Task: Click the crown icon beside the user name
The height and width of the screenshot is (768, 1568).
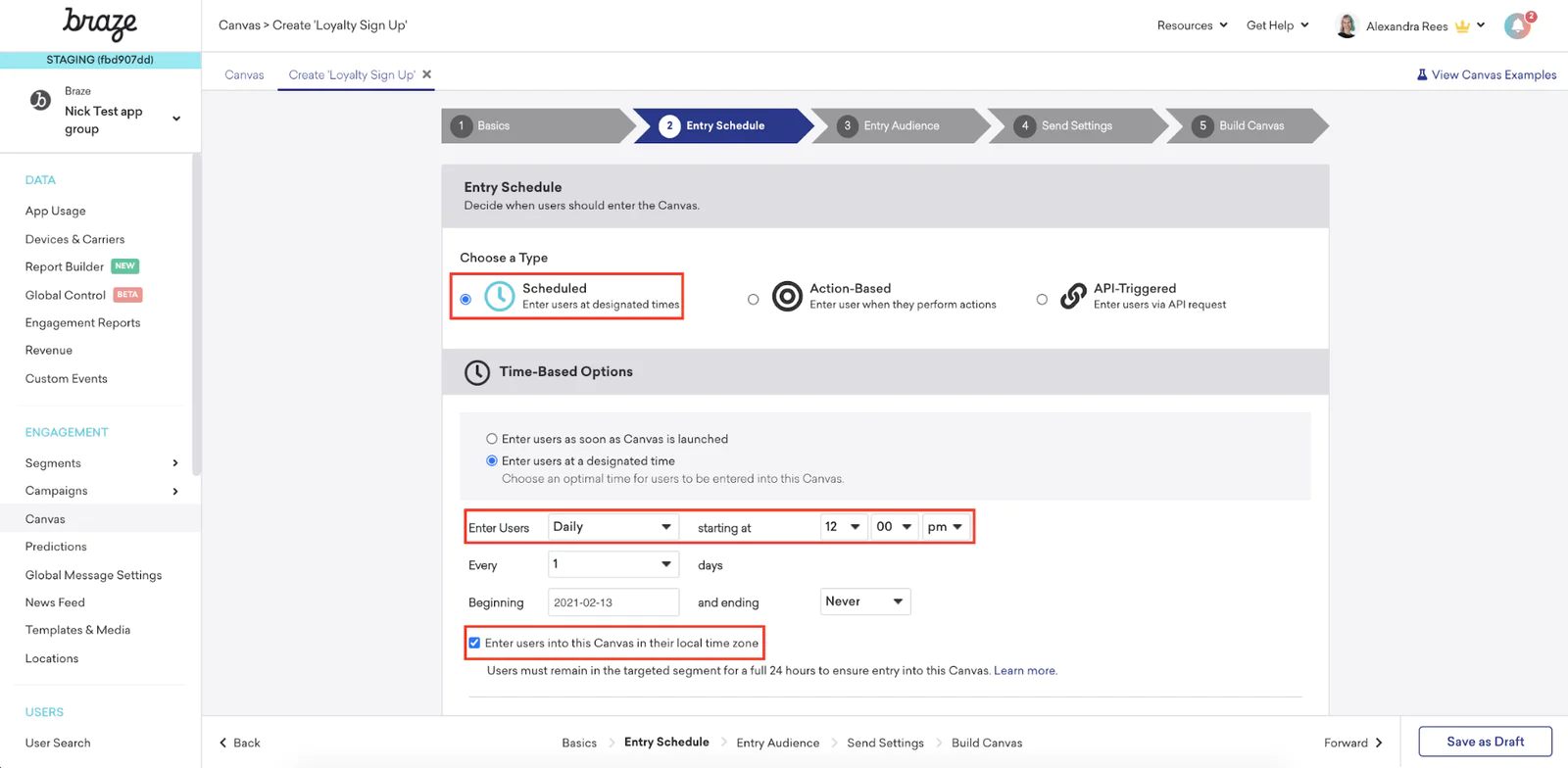Action: tap(1462, 26)
